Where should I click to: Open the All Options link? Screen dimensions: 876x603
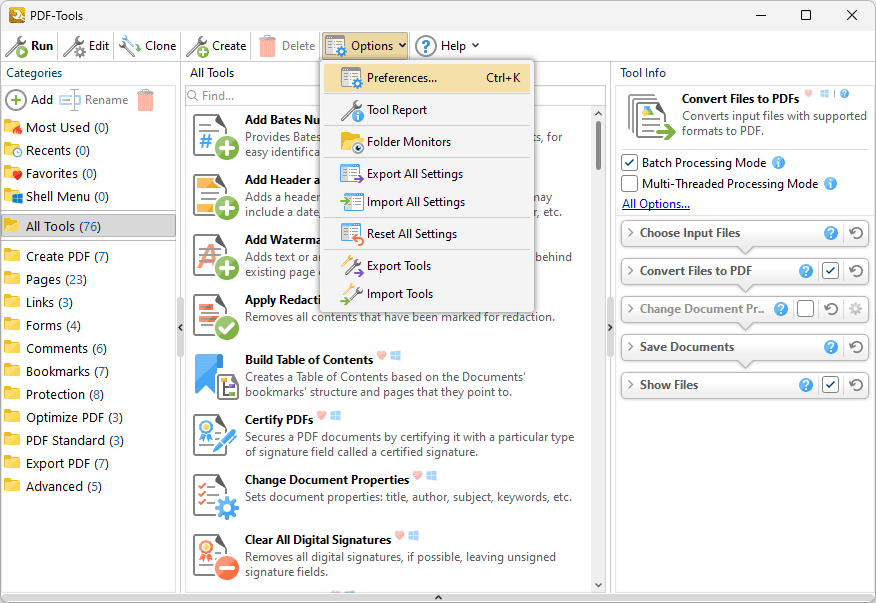pos(656,204)
